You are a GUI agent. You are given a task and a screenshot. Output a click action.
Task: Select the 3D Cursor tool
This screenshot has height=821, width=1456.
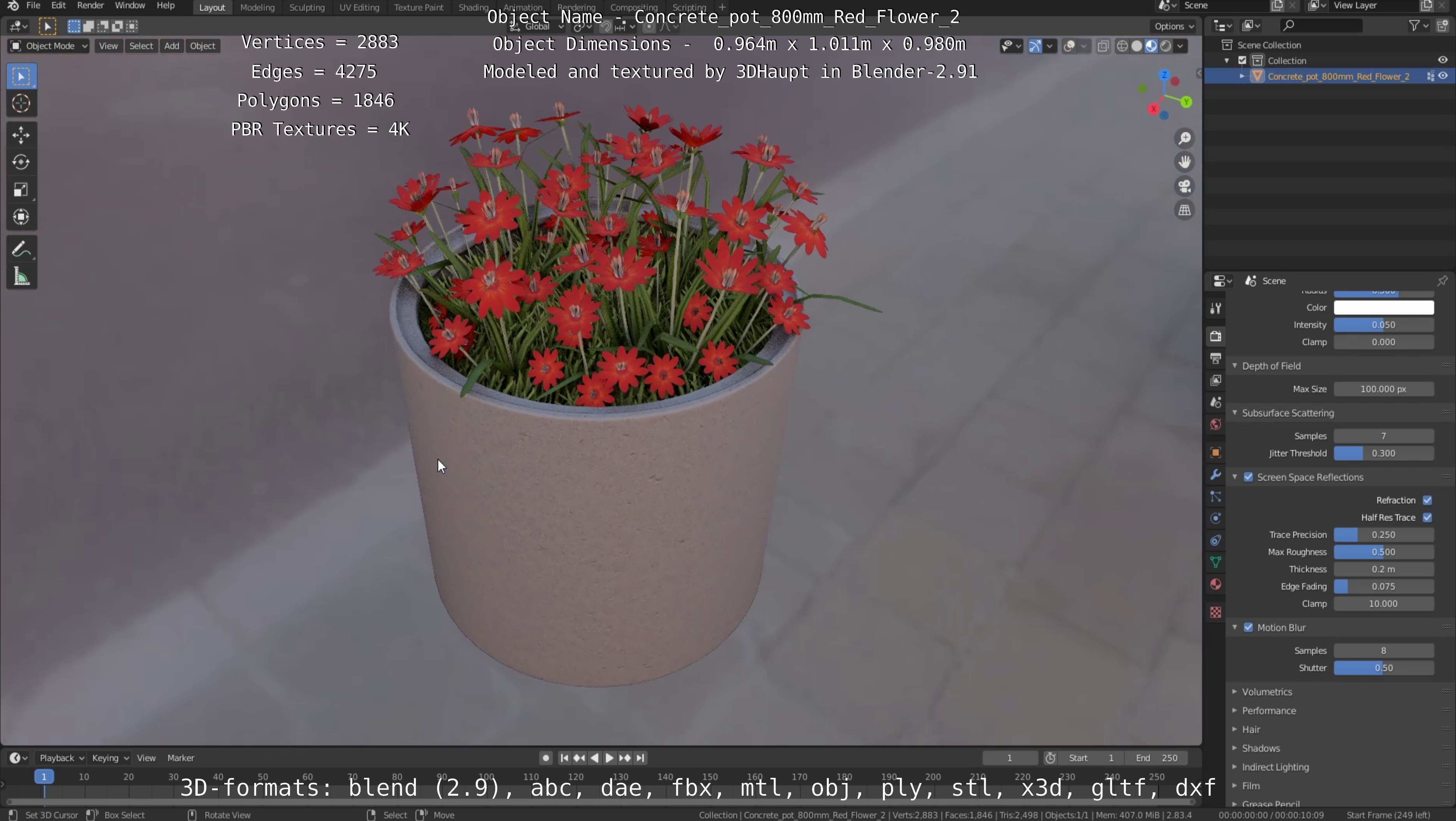click(x=21, y=104)
